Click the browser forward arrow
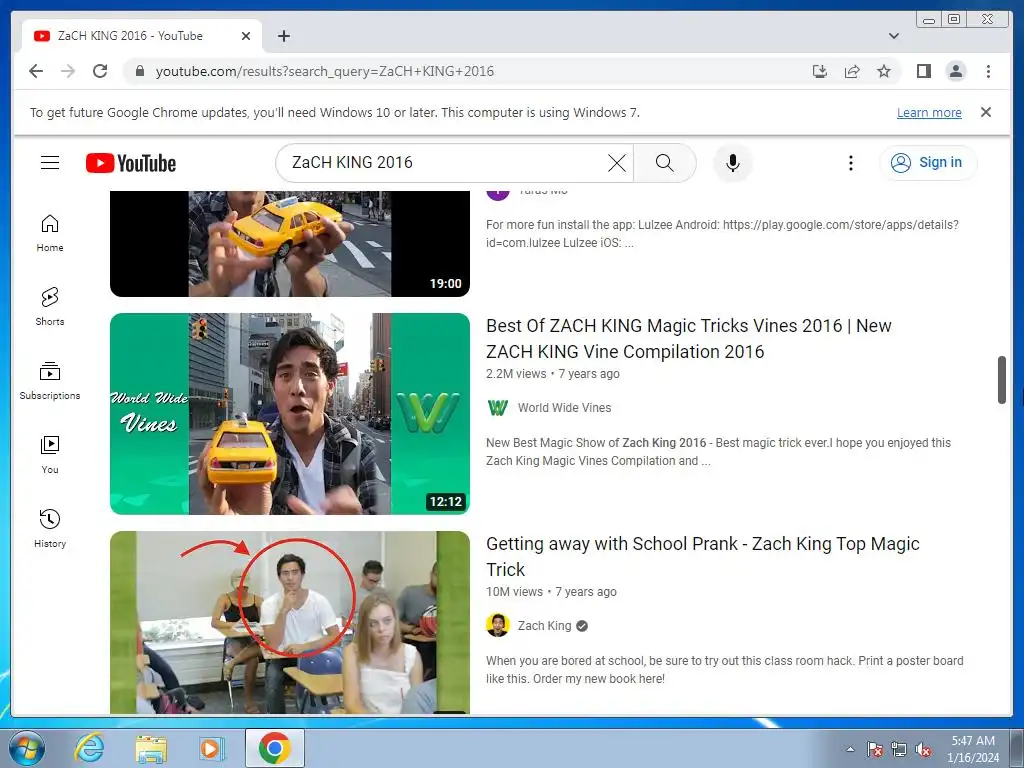This screenshot has height=768, width=1024. click(x=68, y=71)
